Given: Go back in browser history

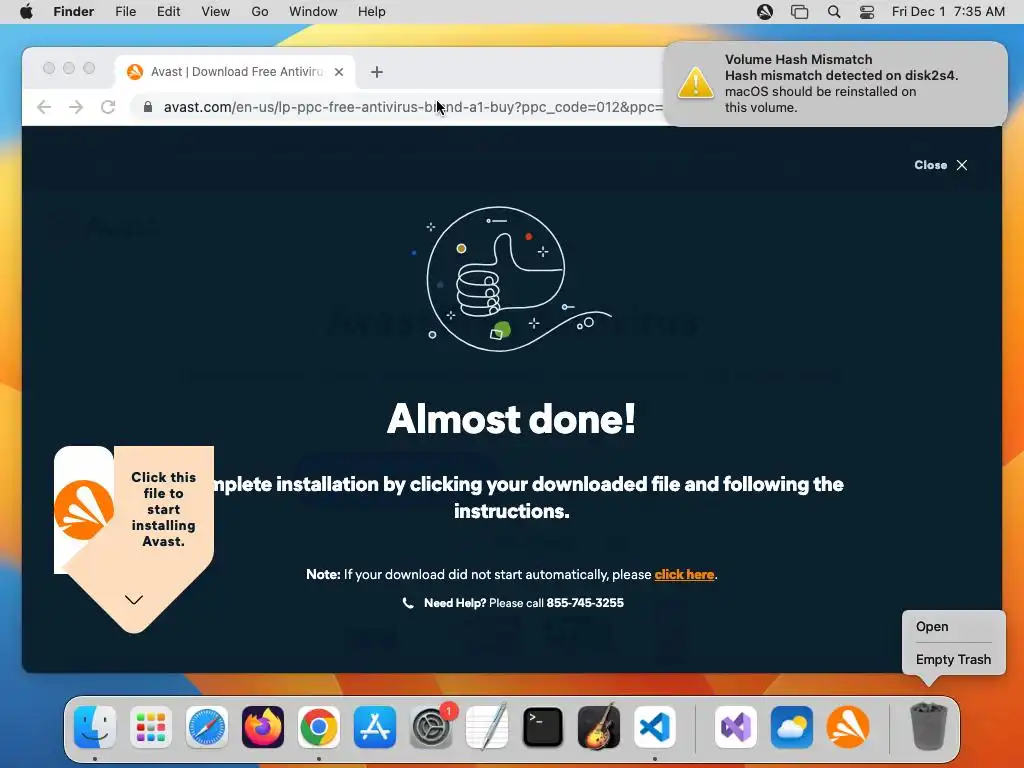Looking at the screenshot, I should coord(44,107).
